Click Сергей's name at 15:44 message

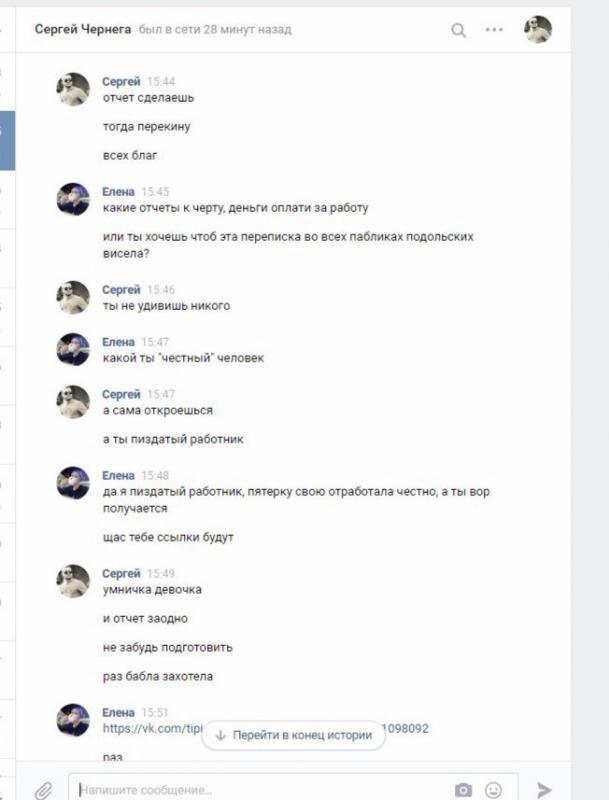[121, 82]
